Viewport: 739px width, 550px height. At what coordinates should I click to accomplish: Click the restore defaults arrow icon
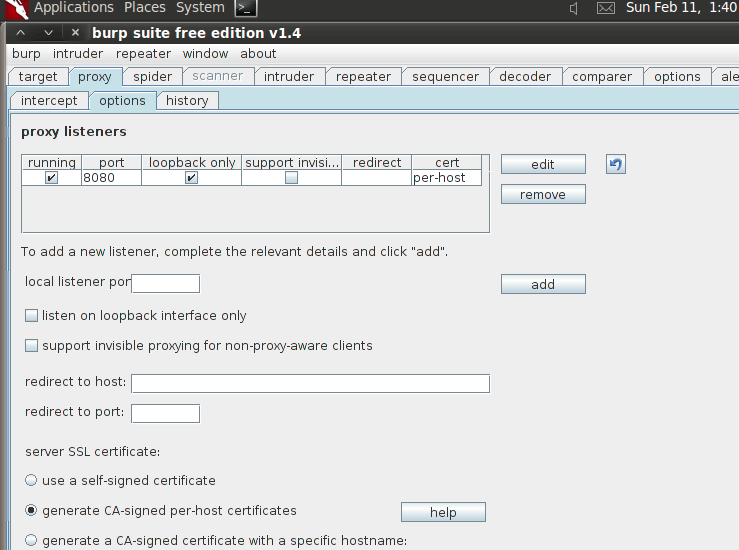pos(616,164)
